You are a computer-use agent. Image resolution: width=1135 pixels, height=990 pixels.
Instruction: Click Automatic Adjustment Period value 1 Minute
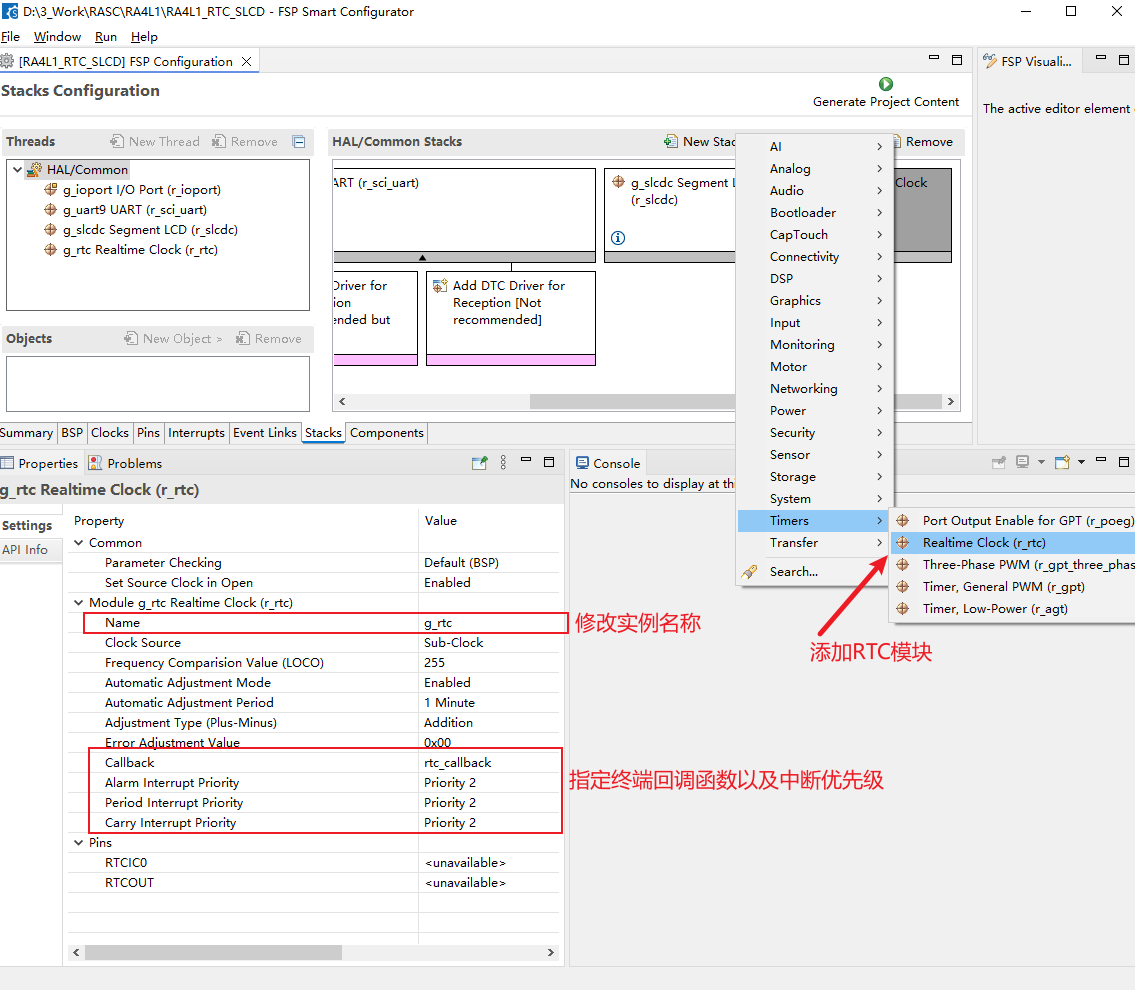pyautogui.click(x=489, y=703)
